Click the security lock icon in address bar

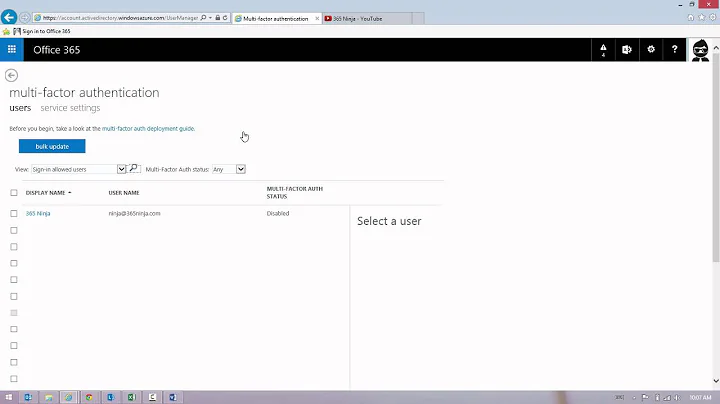(218, 18)
